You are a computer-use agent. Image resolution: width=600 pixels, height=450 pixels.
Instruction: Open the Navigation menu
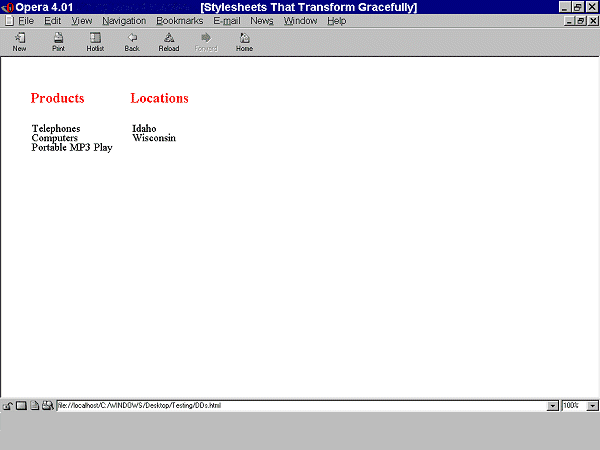[x=124, y=21]
